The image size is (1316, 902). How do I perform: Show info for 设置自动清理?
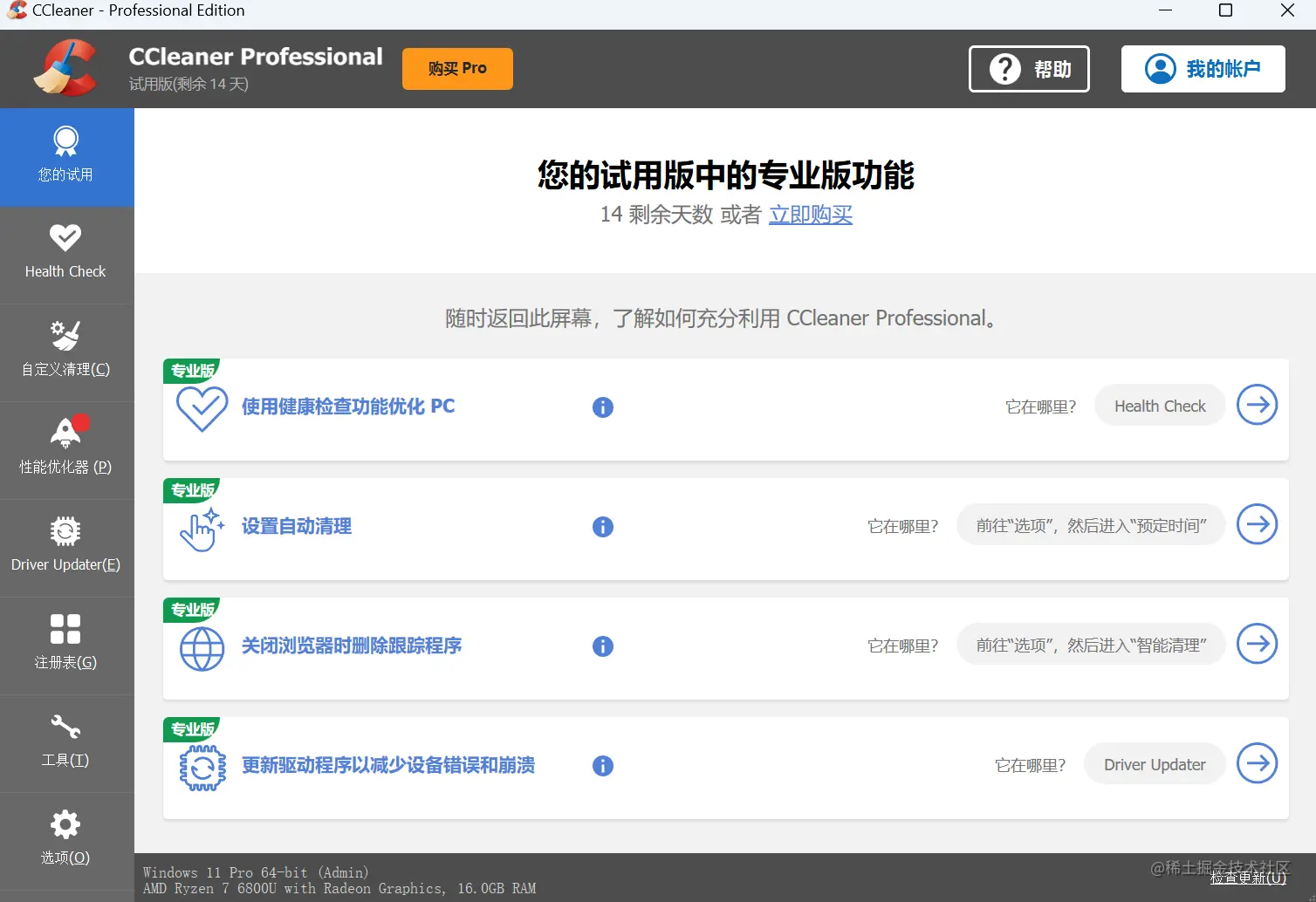tap(603, 527)
